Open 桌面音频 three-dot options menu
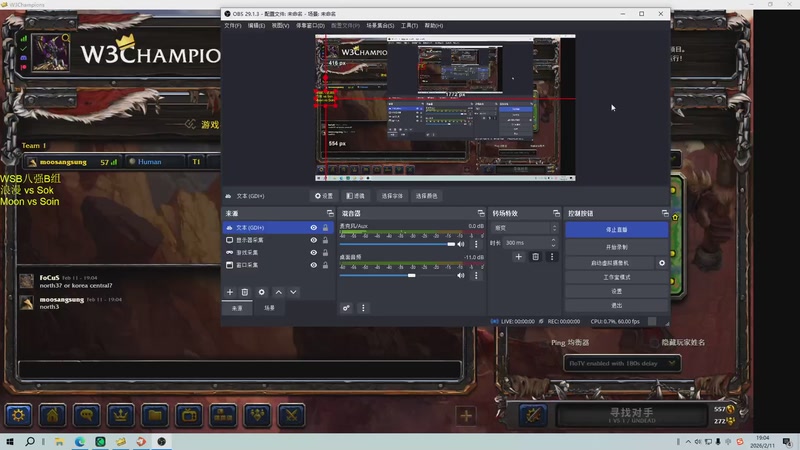Screen dimensions: 800x450 pyautogui.click(x=476, y=276)
